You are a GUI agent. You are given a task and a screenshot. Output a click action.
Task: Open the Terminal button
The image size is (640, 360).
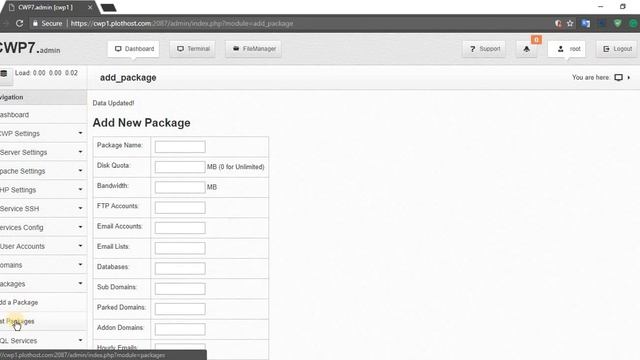(193, 49)
